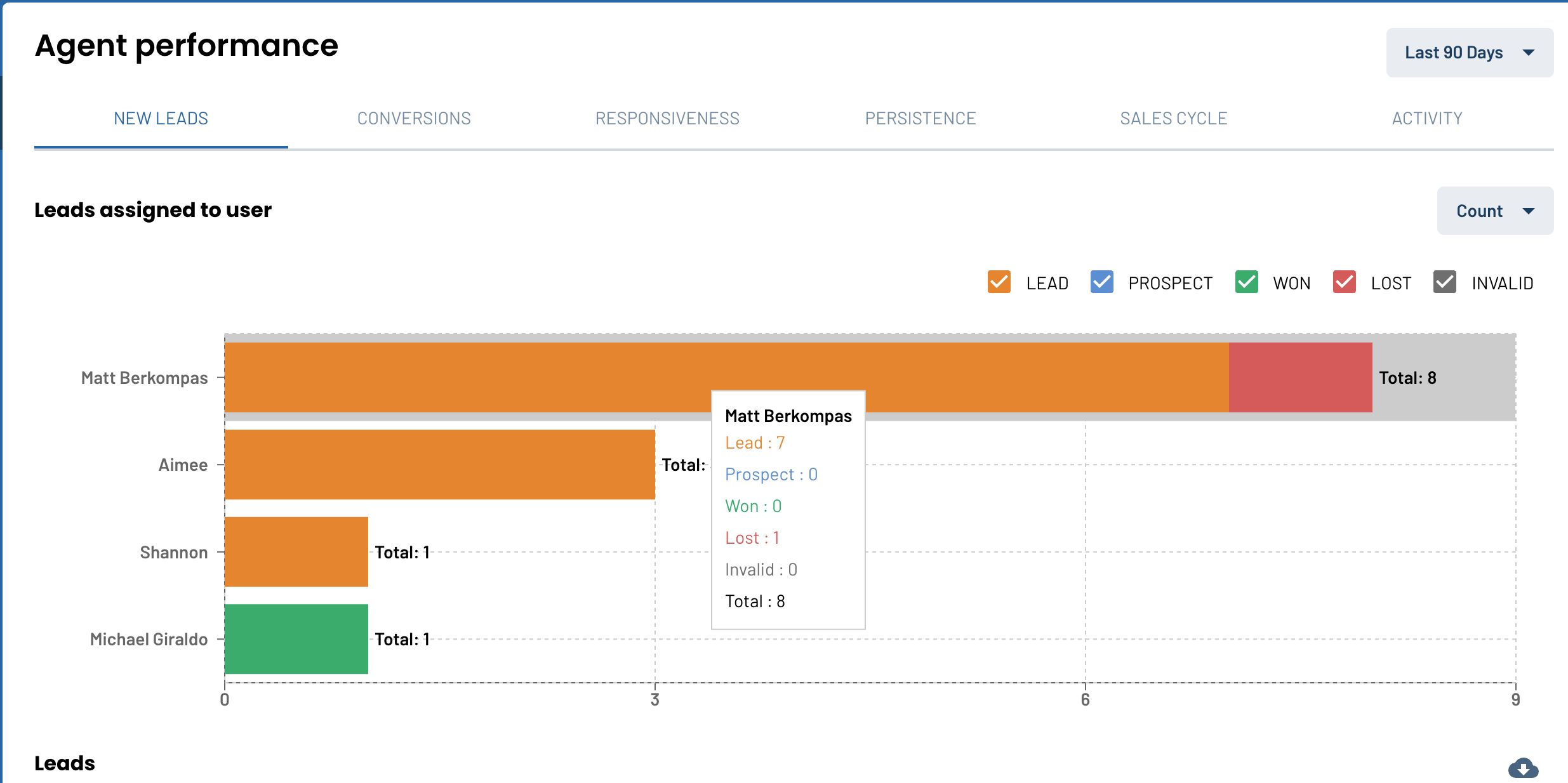Switch to the CONVERSIONS tab

click(x=414, y=119)
